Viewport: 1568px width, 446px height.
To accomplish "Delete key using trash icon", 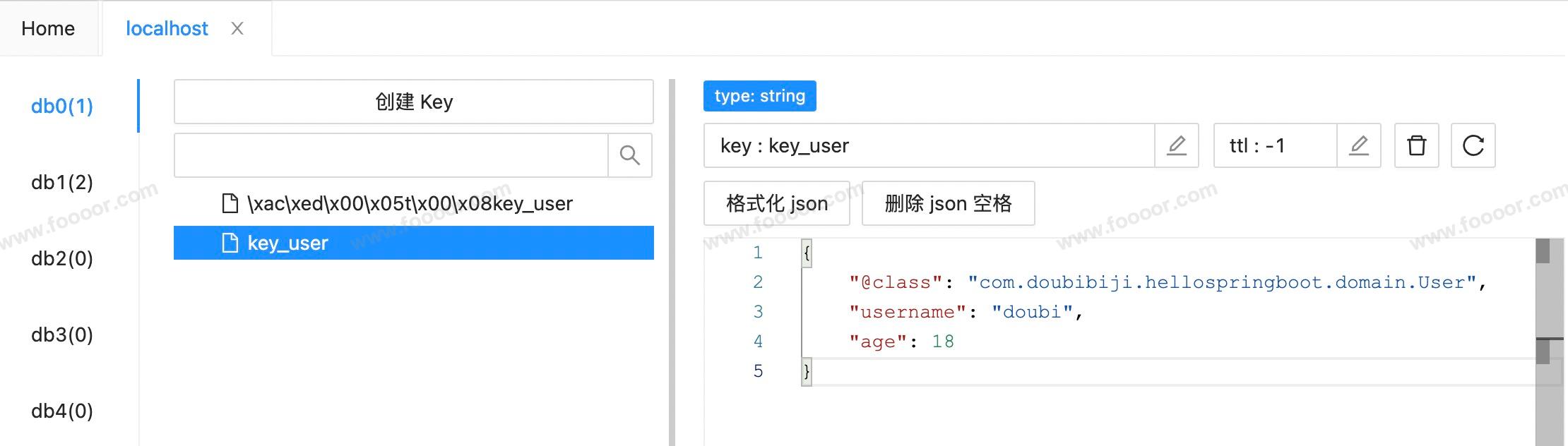I will [1416, 146].
